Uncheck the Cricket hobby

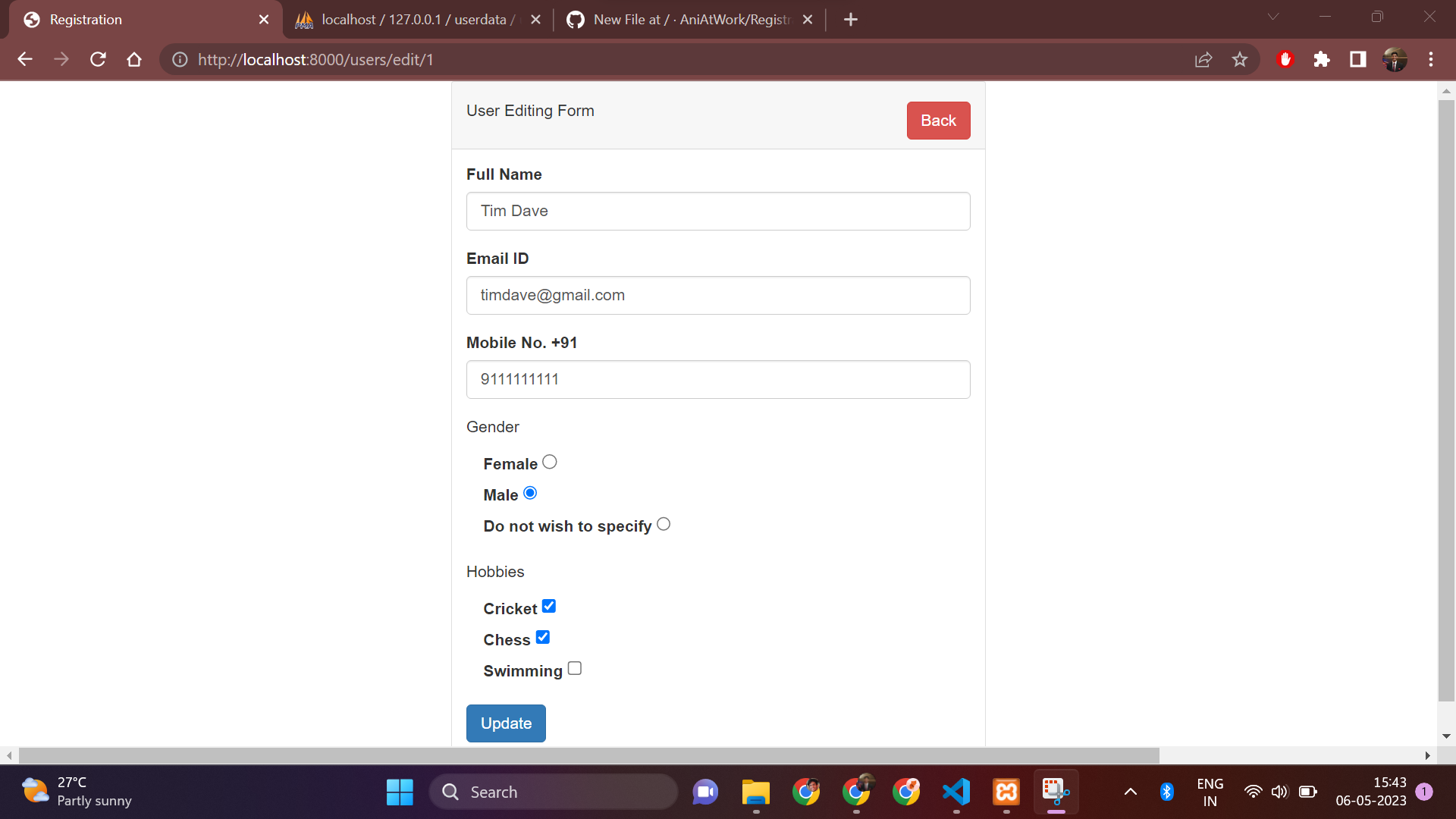tap(549, 606)
